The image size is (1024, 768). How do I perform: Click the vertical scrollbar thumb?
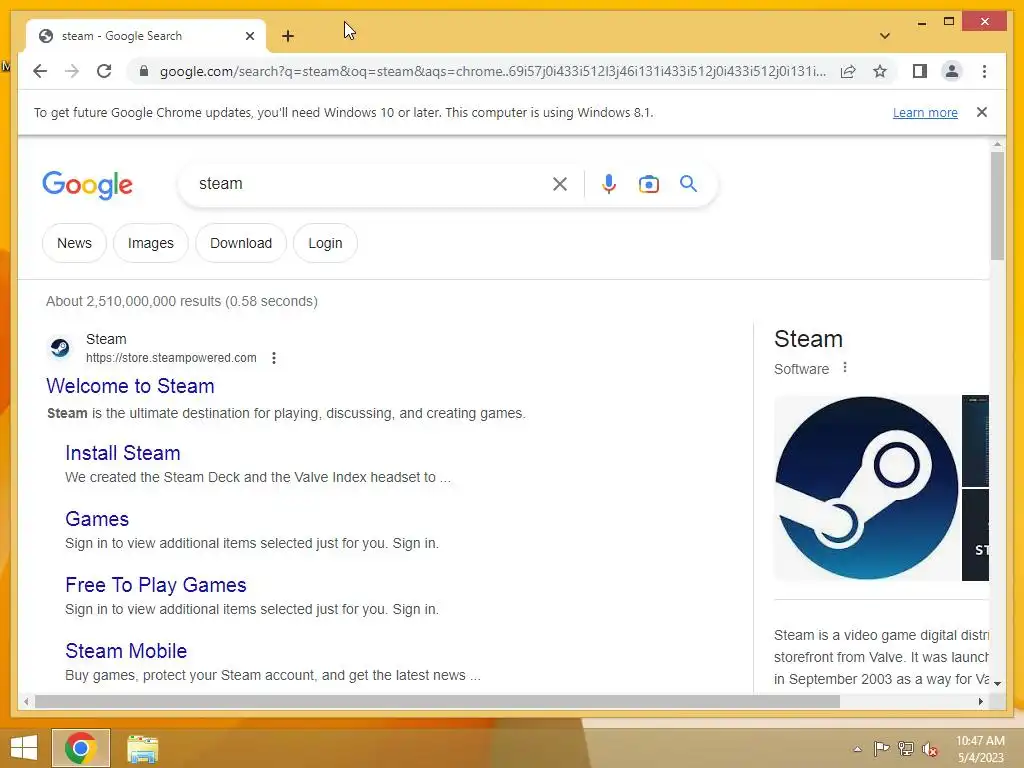tap(997, 206)
